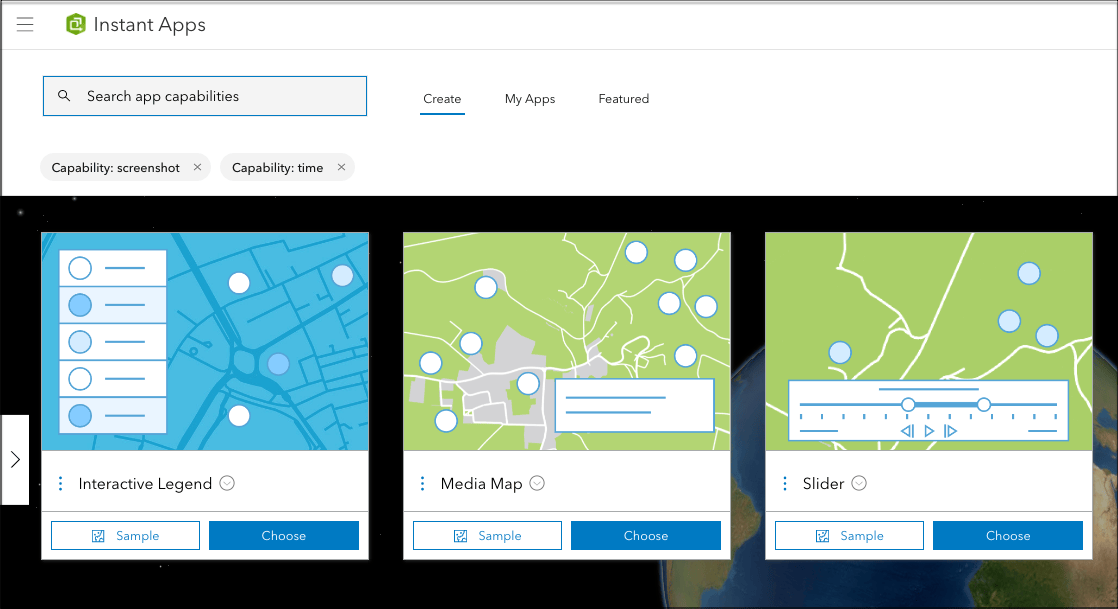The image size is (1118, 609).
Task: Click the preview icon inside Slider's Sample button
Action: (x=824, y=535)
